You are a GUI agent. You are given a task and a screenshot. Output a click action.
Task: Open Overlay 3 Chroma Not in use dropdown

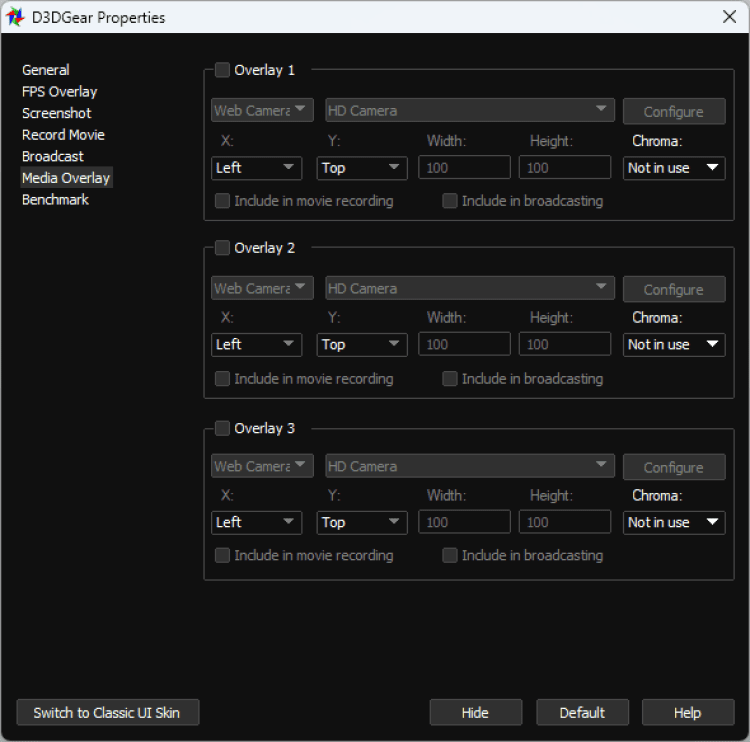click(x=674, y=522)
